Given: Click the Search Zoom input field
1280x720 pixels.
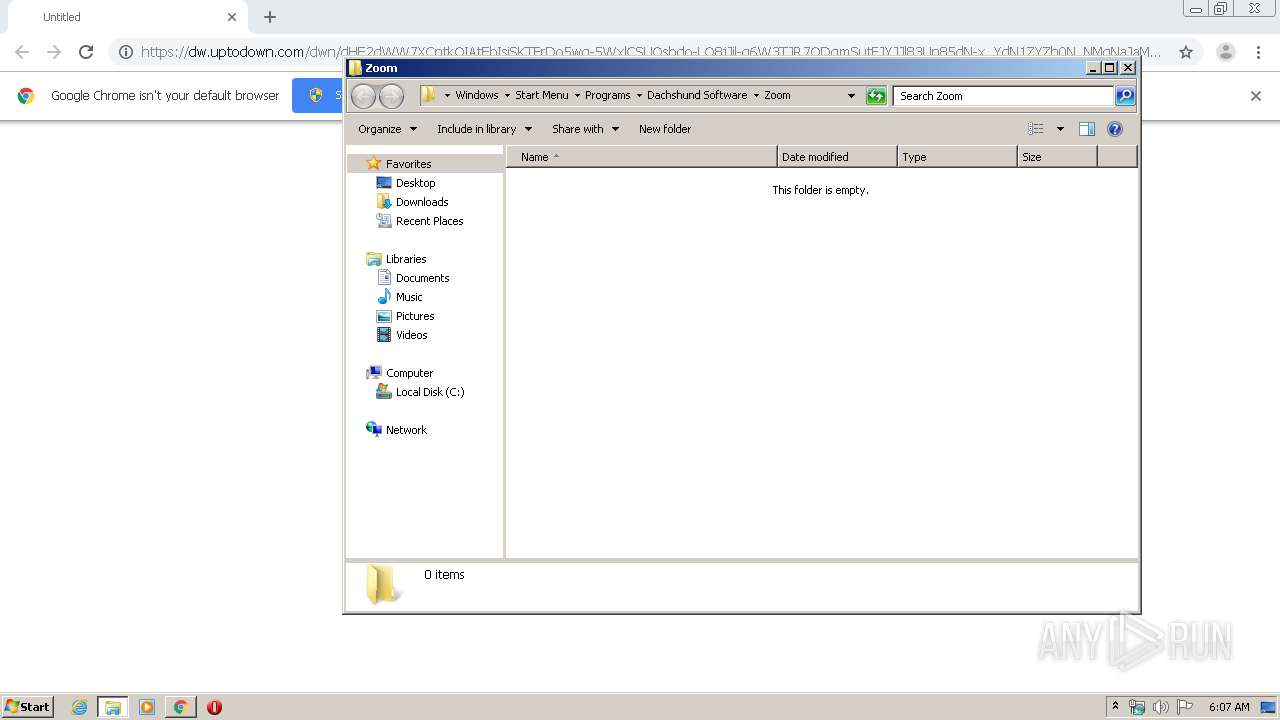Looking at the screenshot, I should [x=1003, y=96].
